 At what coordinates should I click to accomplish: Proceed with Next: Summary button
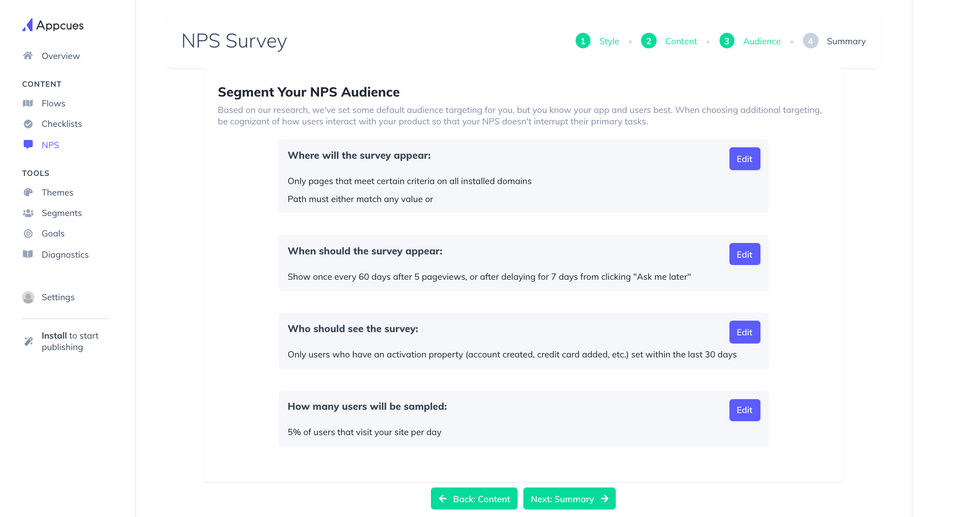pos(569,499)
